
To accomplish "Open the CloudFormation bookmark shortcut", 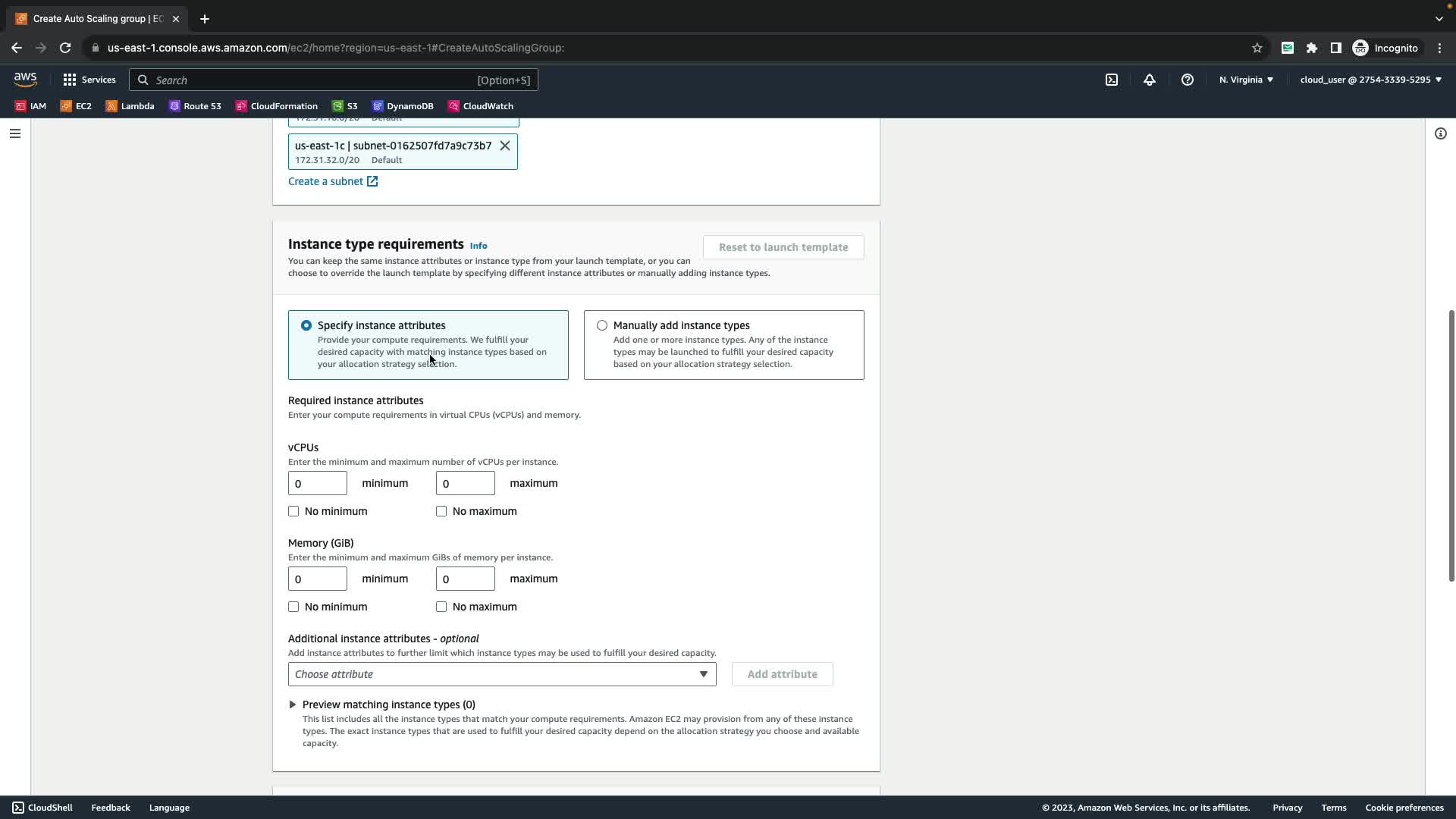I will point(276,106).
